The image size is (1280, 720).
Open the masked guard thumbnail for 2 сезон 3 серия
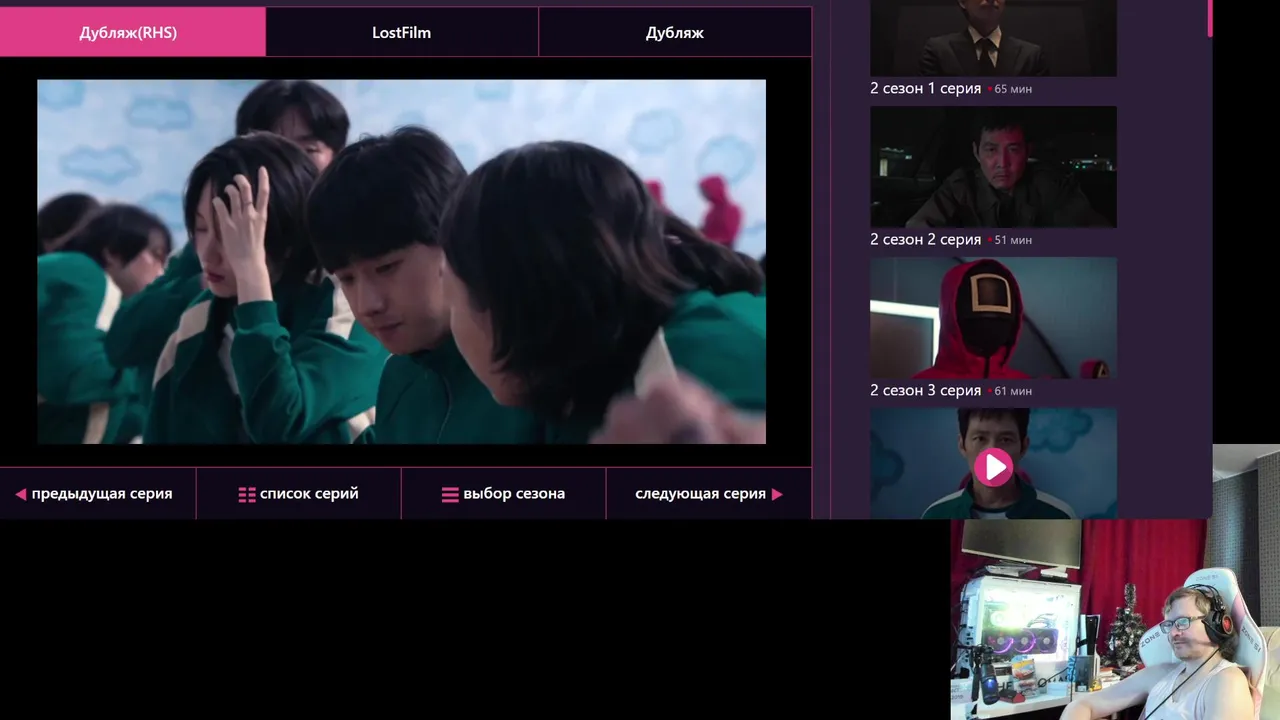click(x=993, y=318)
